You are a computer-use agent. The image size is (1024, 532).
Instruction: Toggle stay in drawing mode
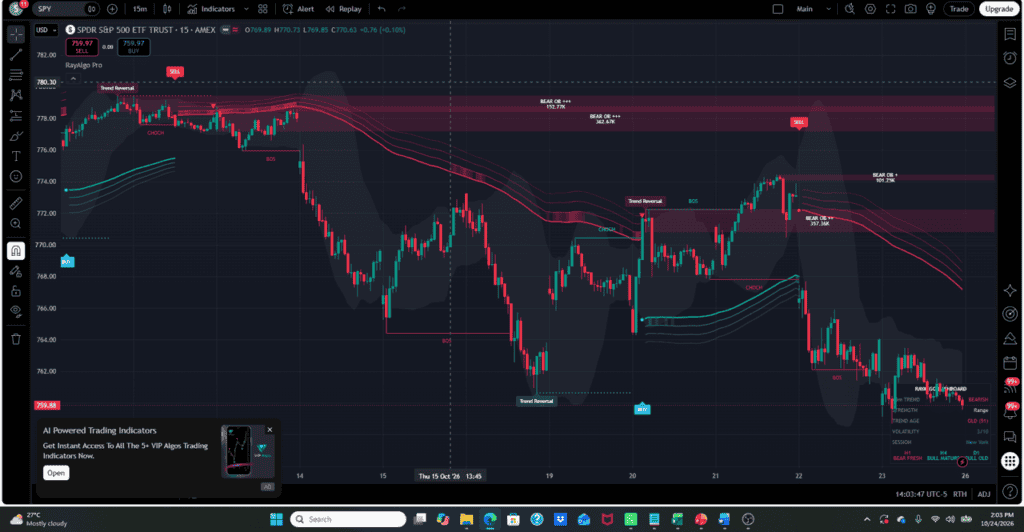[x=16, y=271]
